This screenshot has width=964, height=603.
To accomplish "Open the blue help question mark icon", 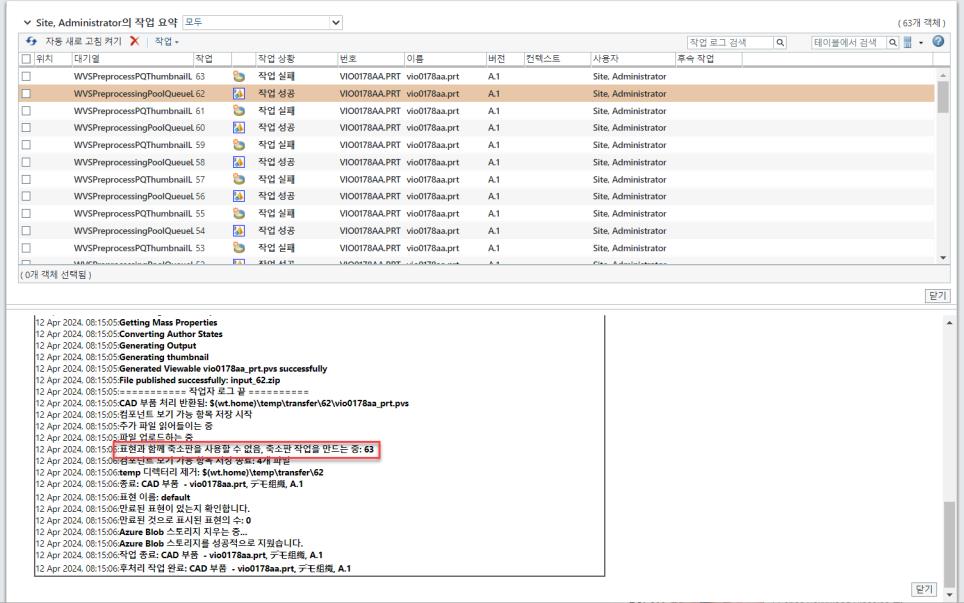I will click(x=938, y=41).
